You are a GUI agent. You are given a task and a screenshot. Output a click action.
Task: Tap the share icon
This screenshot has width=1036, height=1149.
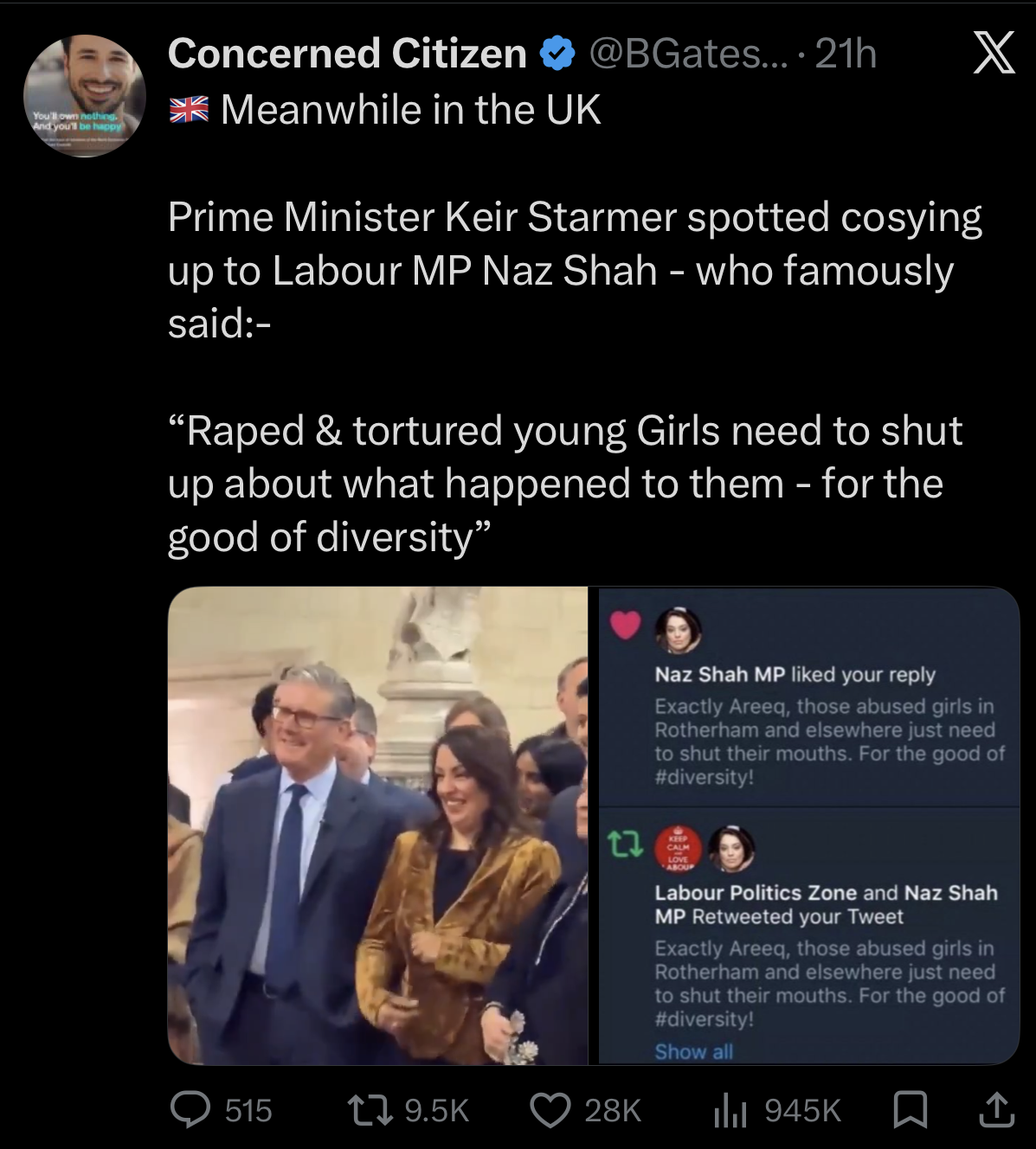pyautogui.click(x=995, y=1109)
